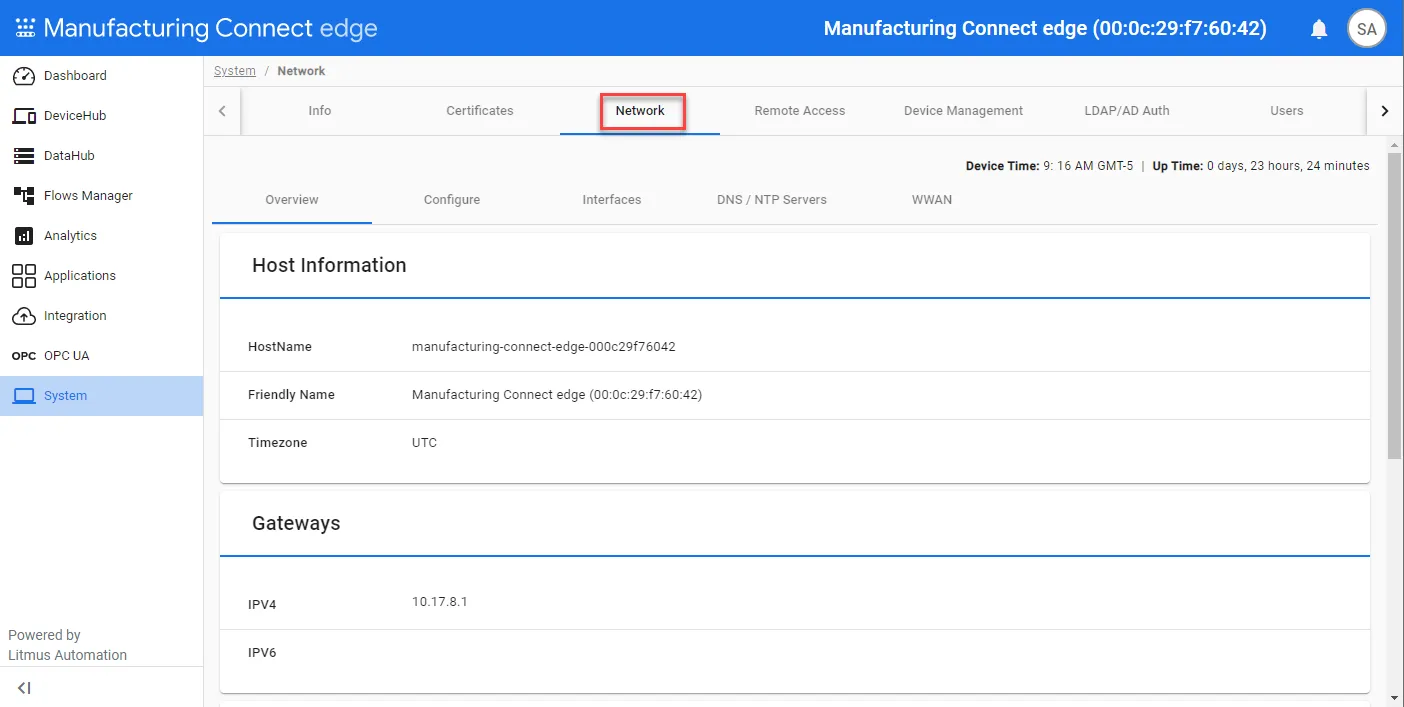1404x707 pixels.
Task: Open the app grid menu icon
Action: pos(25,28)
